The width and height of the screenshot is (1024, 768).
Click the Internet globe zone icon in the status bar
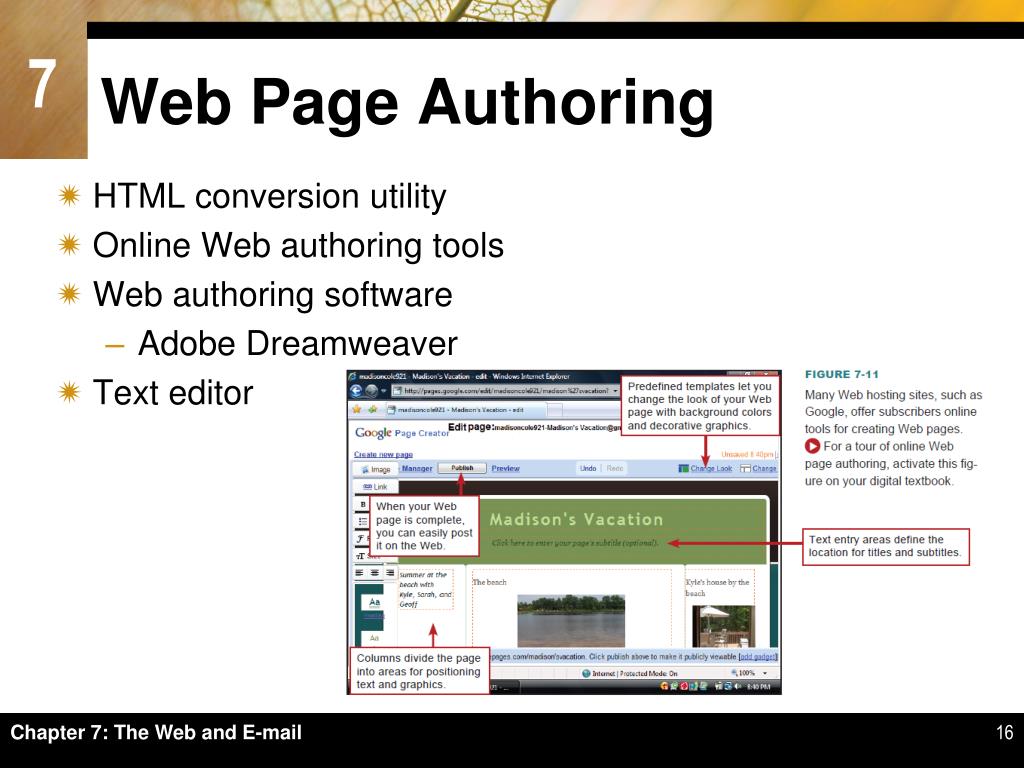[586, 673]
